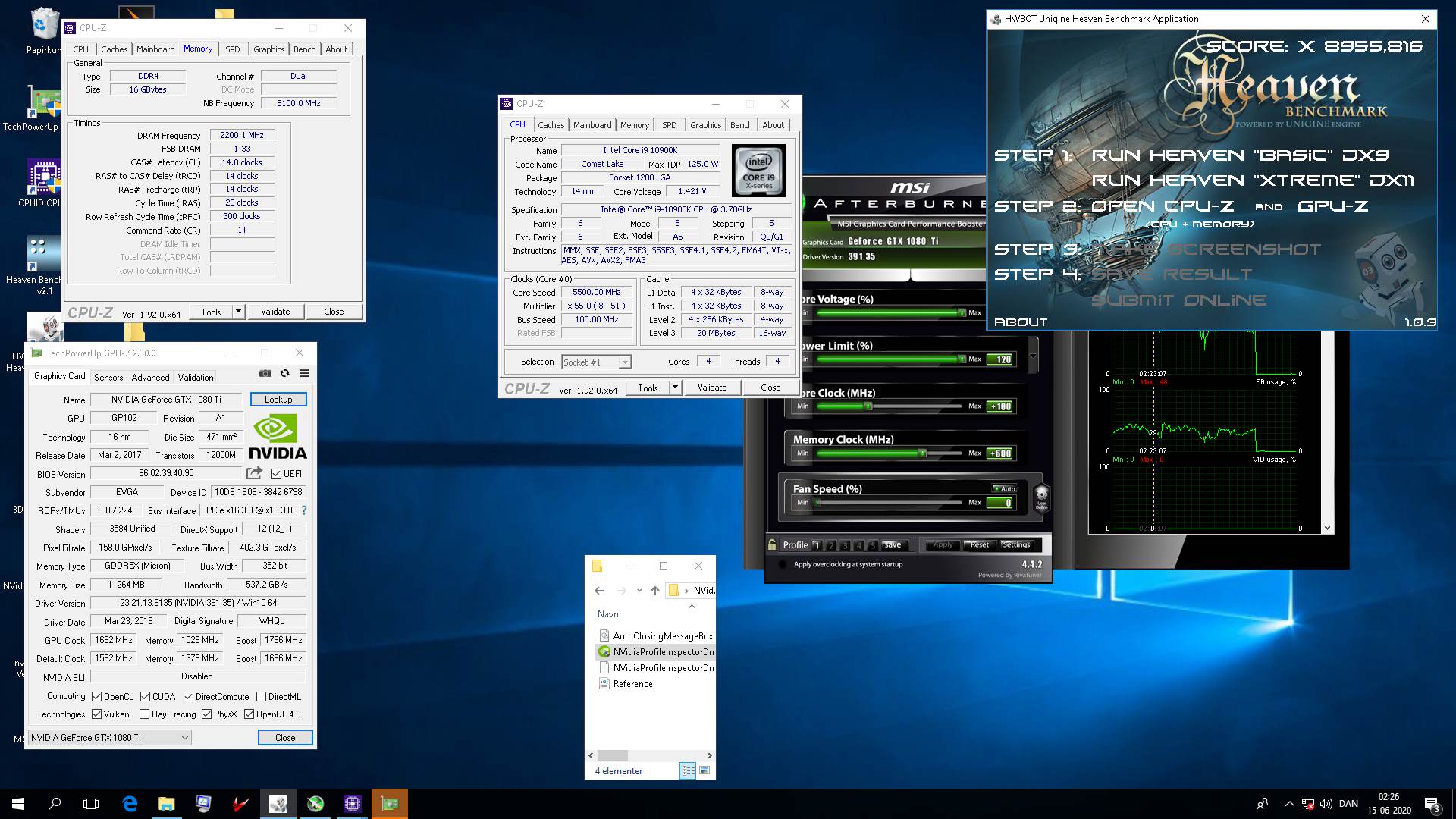Switch to the Advanced tab in GPU-Z

coord(150,377)
